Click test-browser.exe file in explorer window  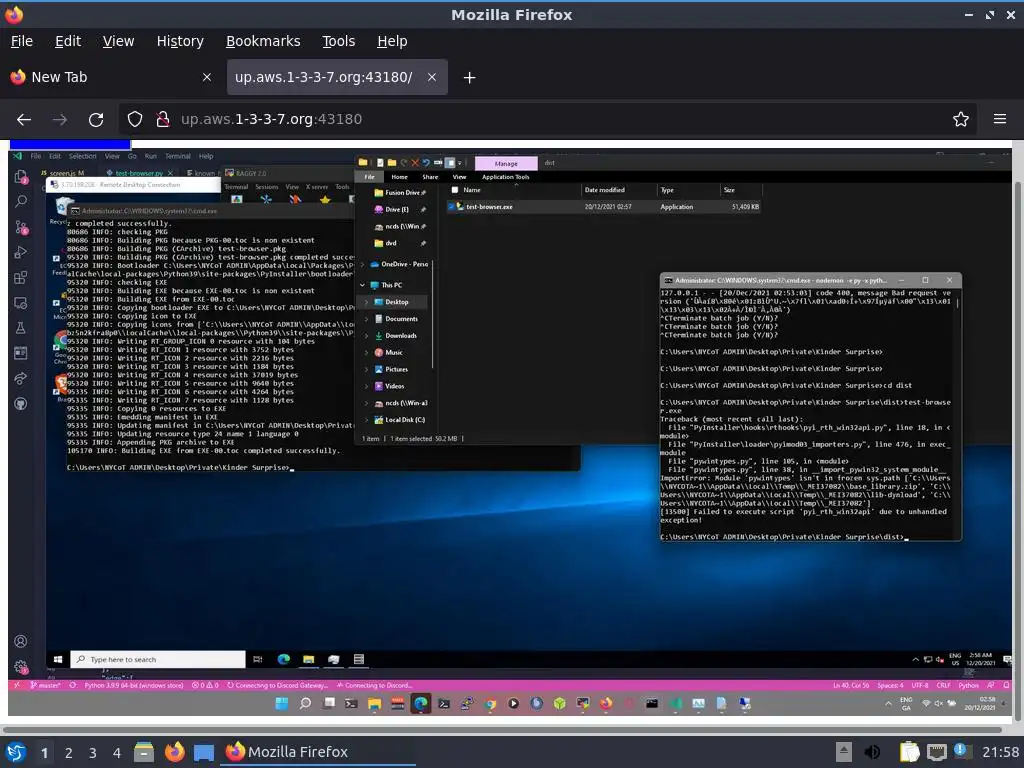(488, 206)
